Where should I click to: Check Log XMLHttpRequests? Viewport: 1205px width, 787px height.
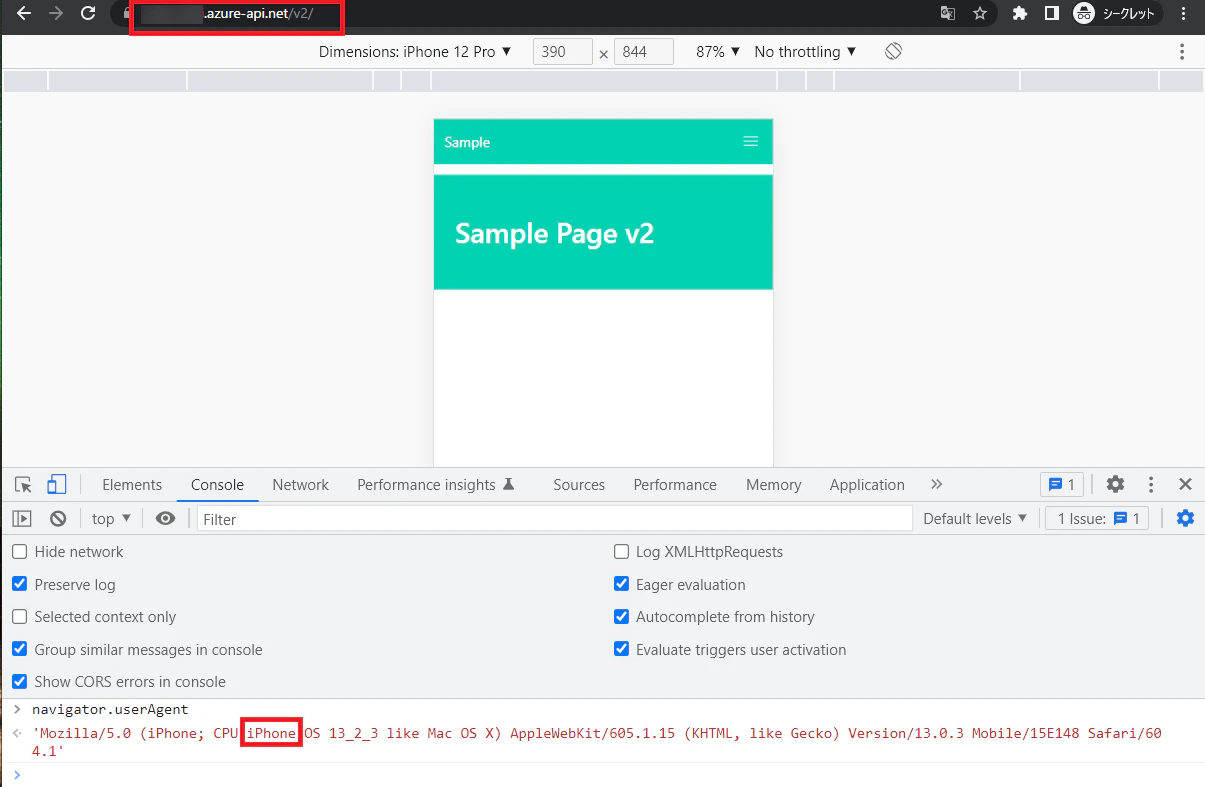tap(621, 552)
